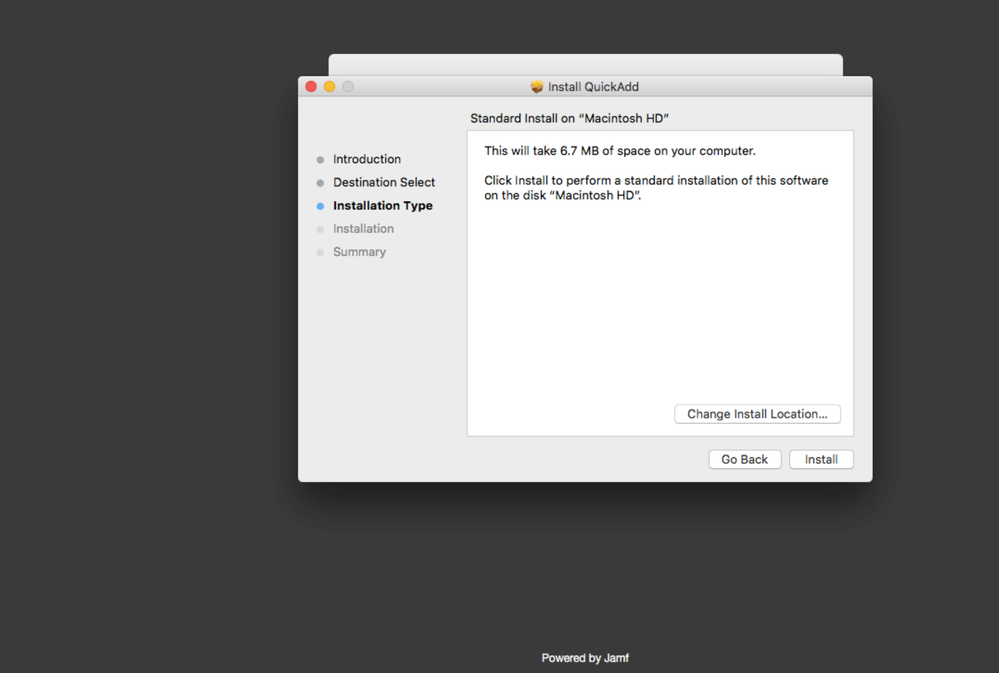The height and width of the screenshot is (673, 999).
Task: Click the Install QuickAdd window title
Action: point(593,87)
